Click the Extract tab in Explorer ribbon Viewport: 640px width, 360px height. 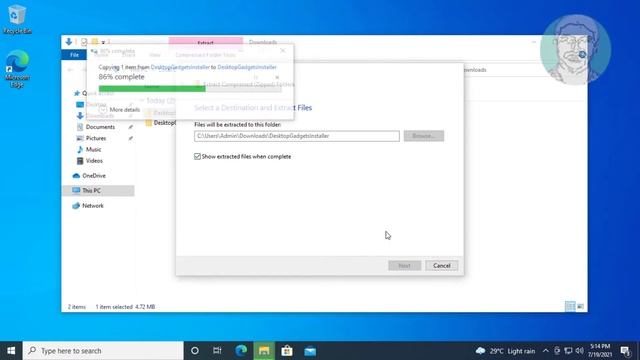coord(206,42)
